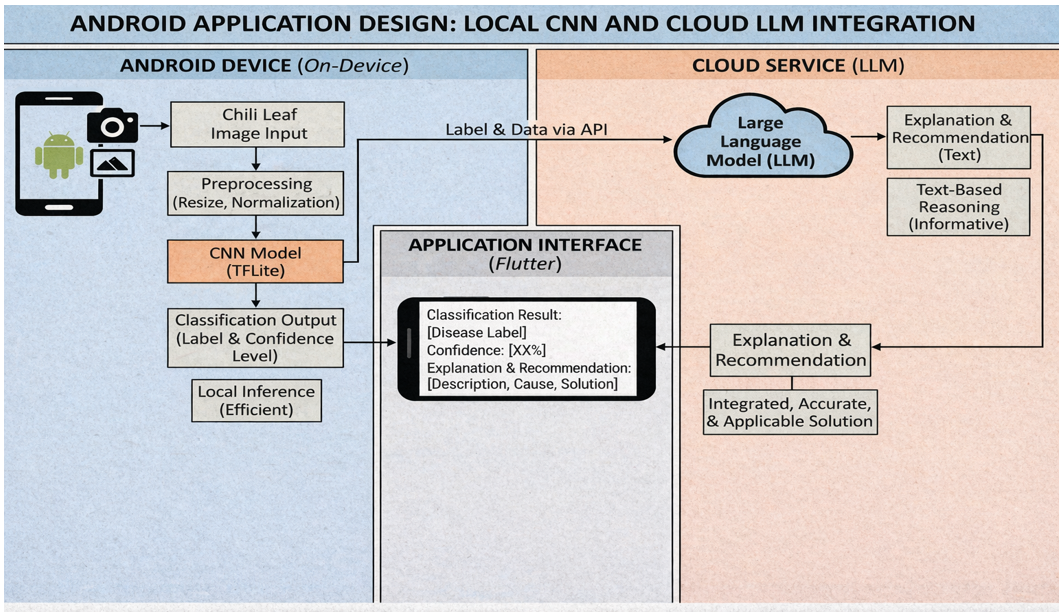Click the 'Confidence: [XX%]' line
The width and height of the screenshot is (1064, 616).
pos(486,350)
